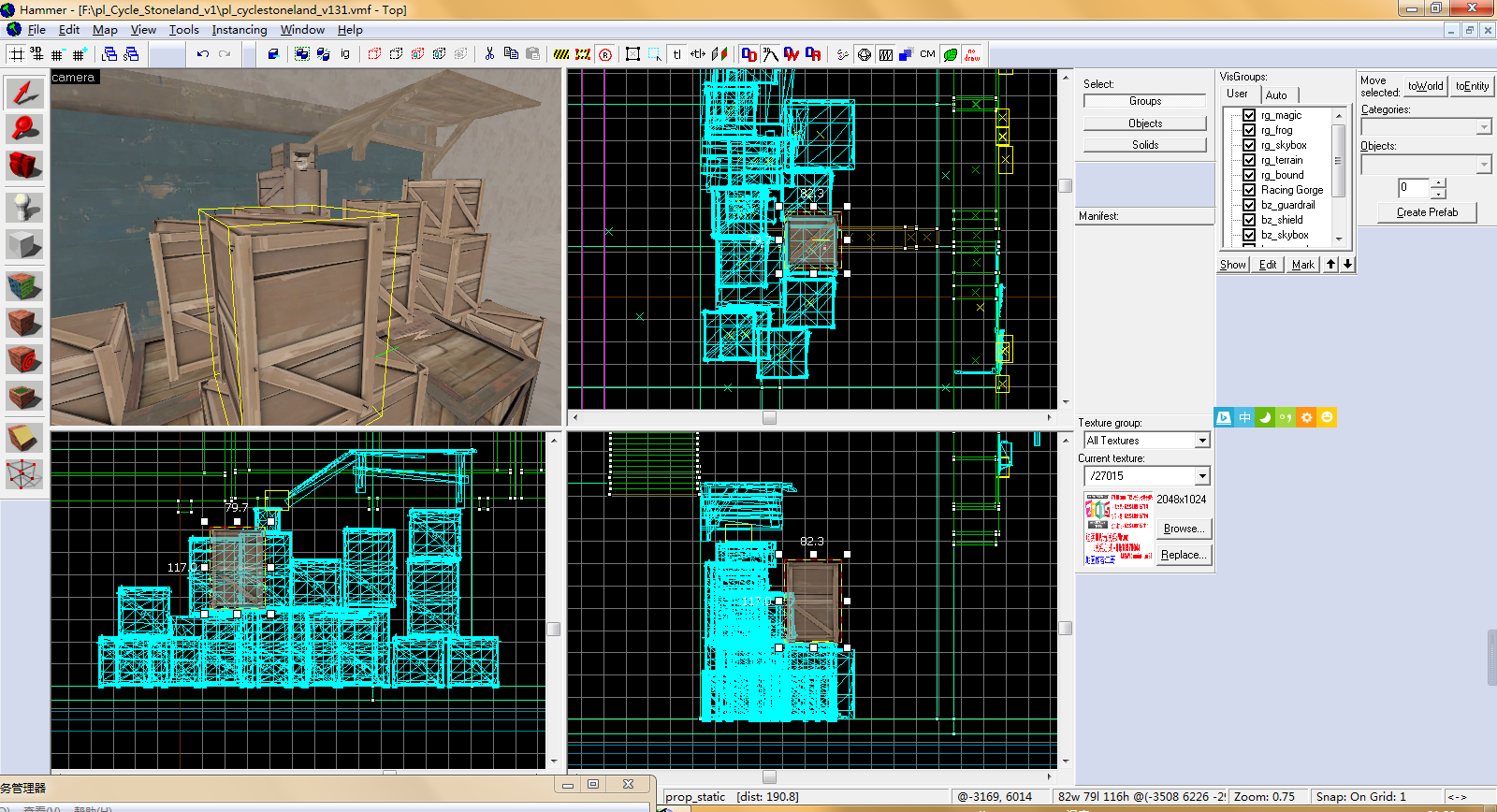The image size is (1497, 812).
Task: Switch to the Auto visgroups tab
Action: click(x=1276, y=94)
